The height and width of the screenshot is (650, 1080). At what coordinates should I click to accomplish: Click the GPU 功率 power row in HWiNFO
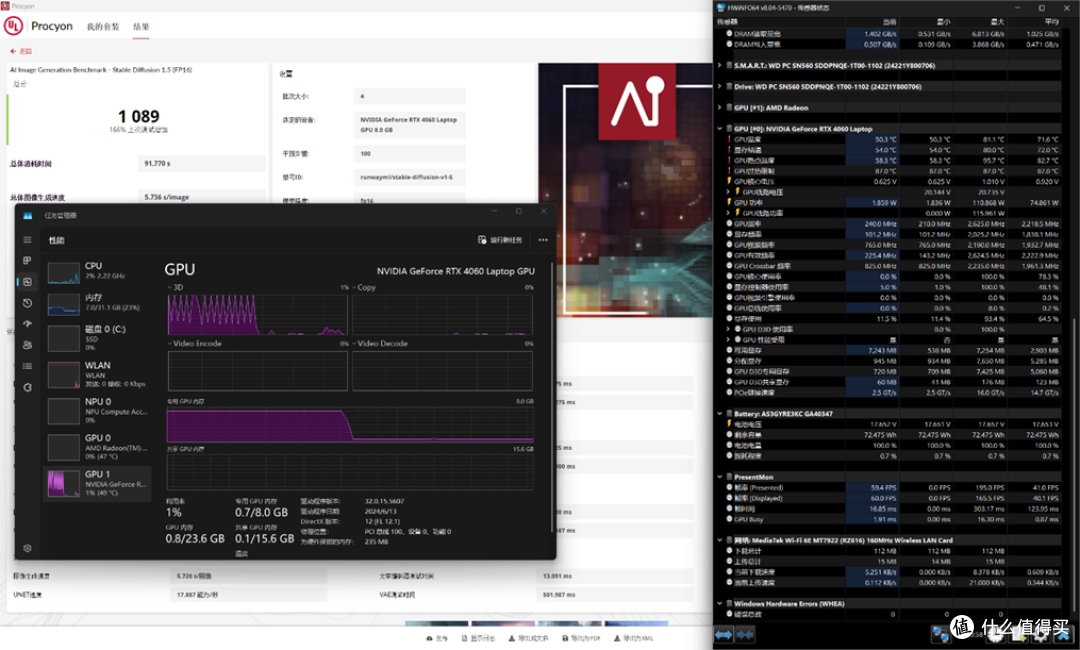[x=893, y=202]
